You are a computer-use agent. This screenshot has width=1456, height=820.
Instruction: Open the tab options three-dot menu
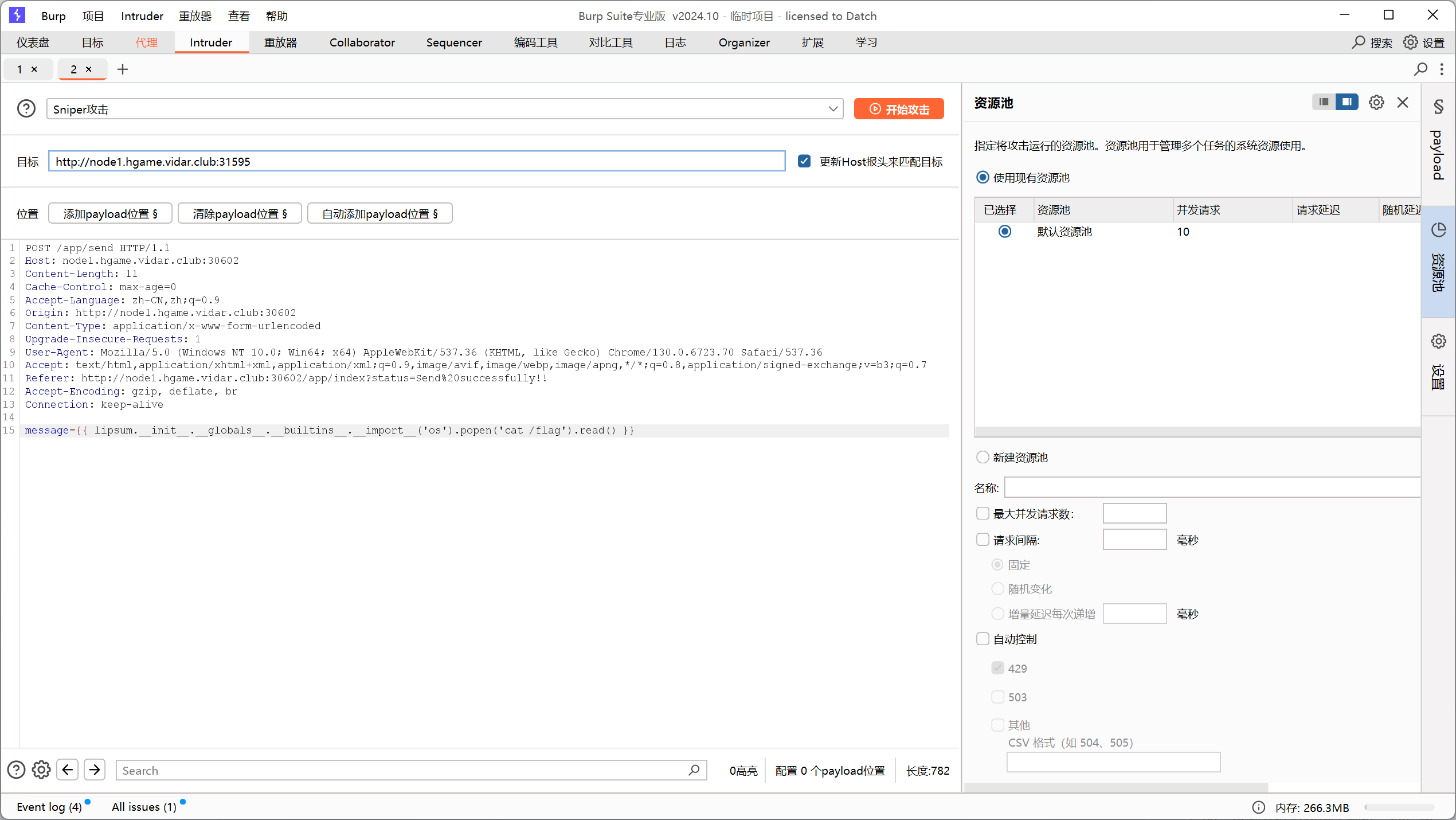(1442, 69)
